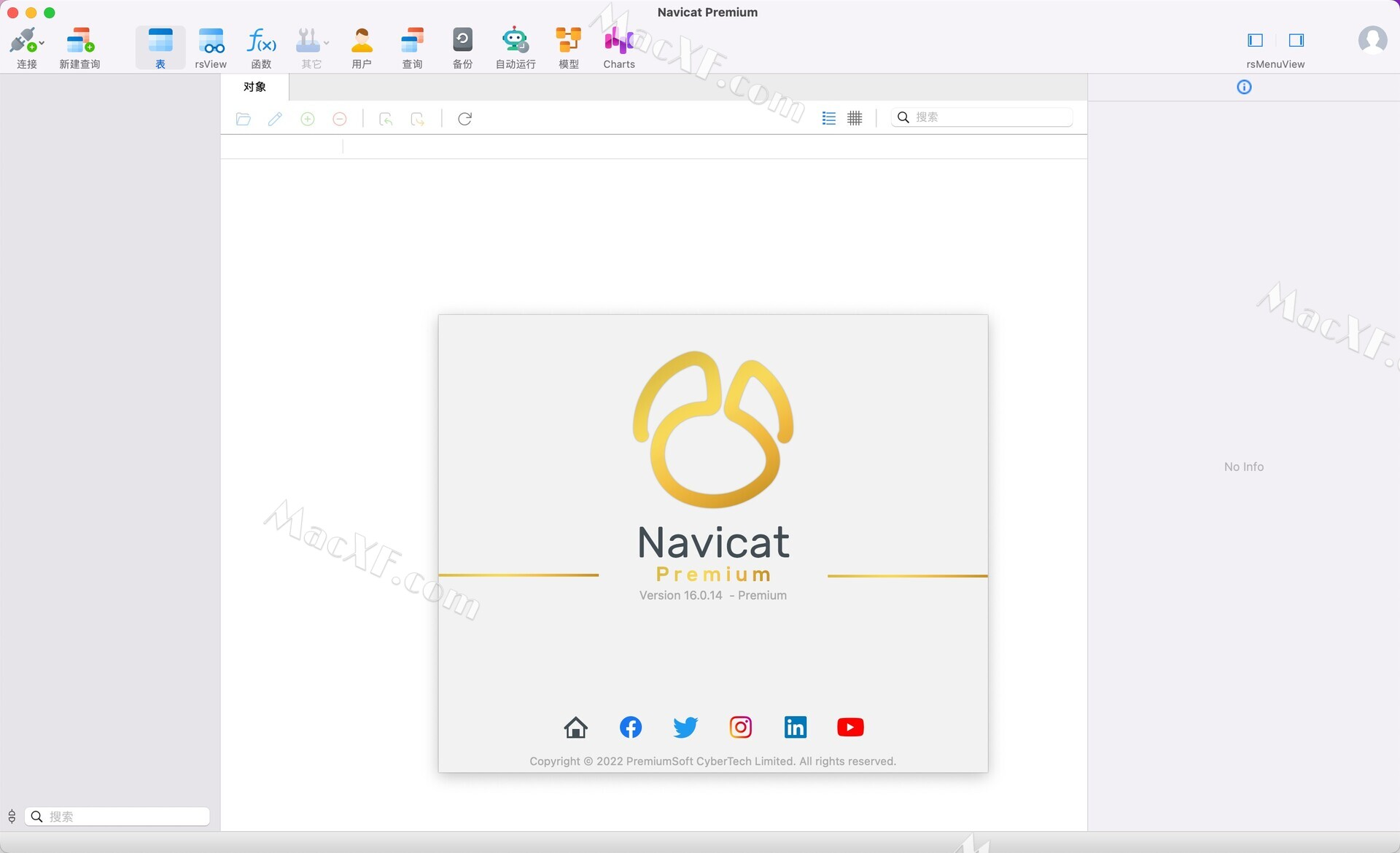Open the Charts icon
This screenshot has width=1400, height=853.
[619, 40]
